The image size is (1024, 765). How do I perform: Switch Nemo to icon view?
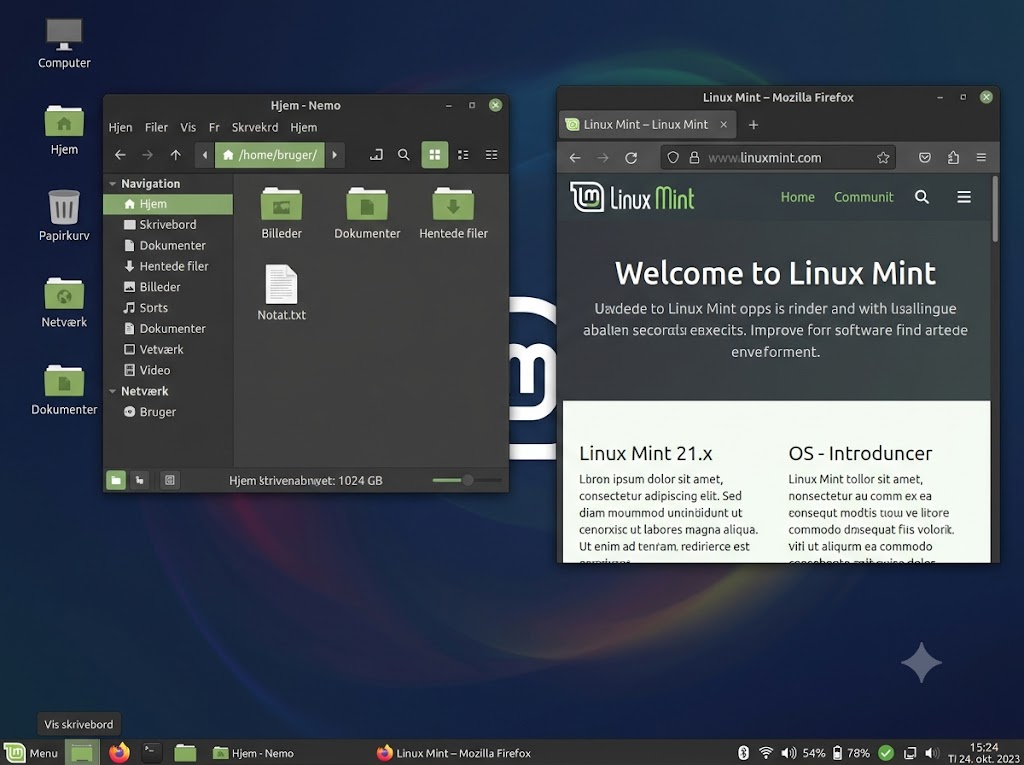[434, 155]
